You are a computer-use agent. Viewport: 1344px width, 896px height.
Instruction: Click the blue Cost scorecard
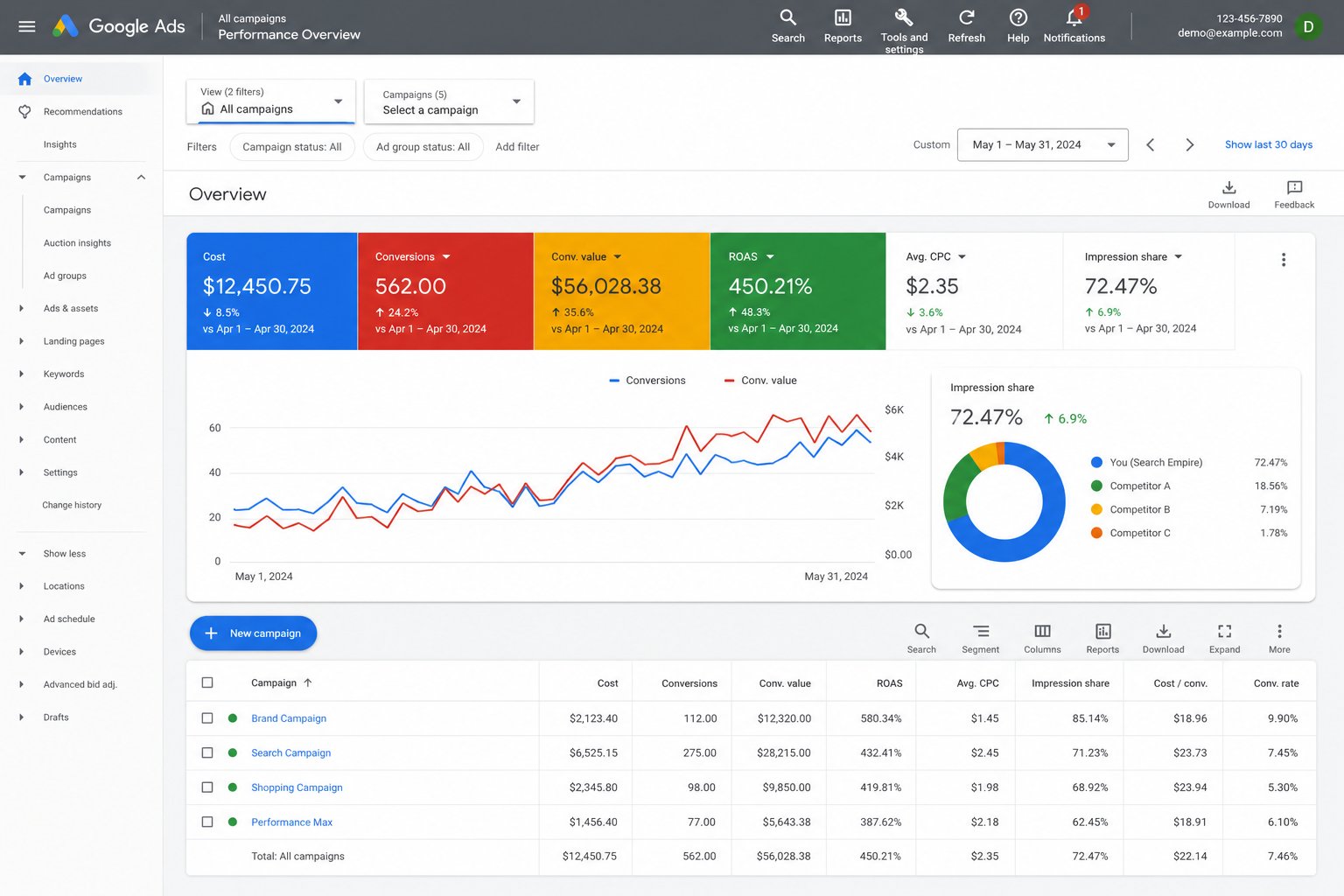click(272, 291)
